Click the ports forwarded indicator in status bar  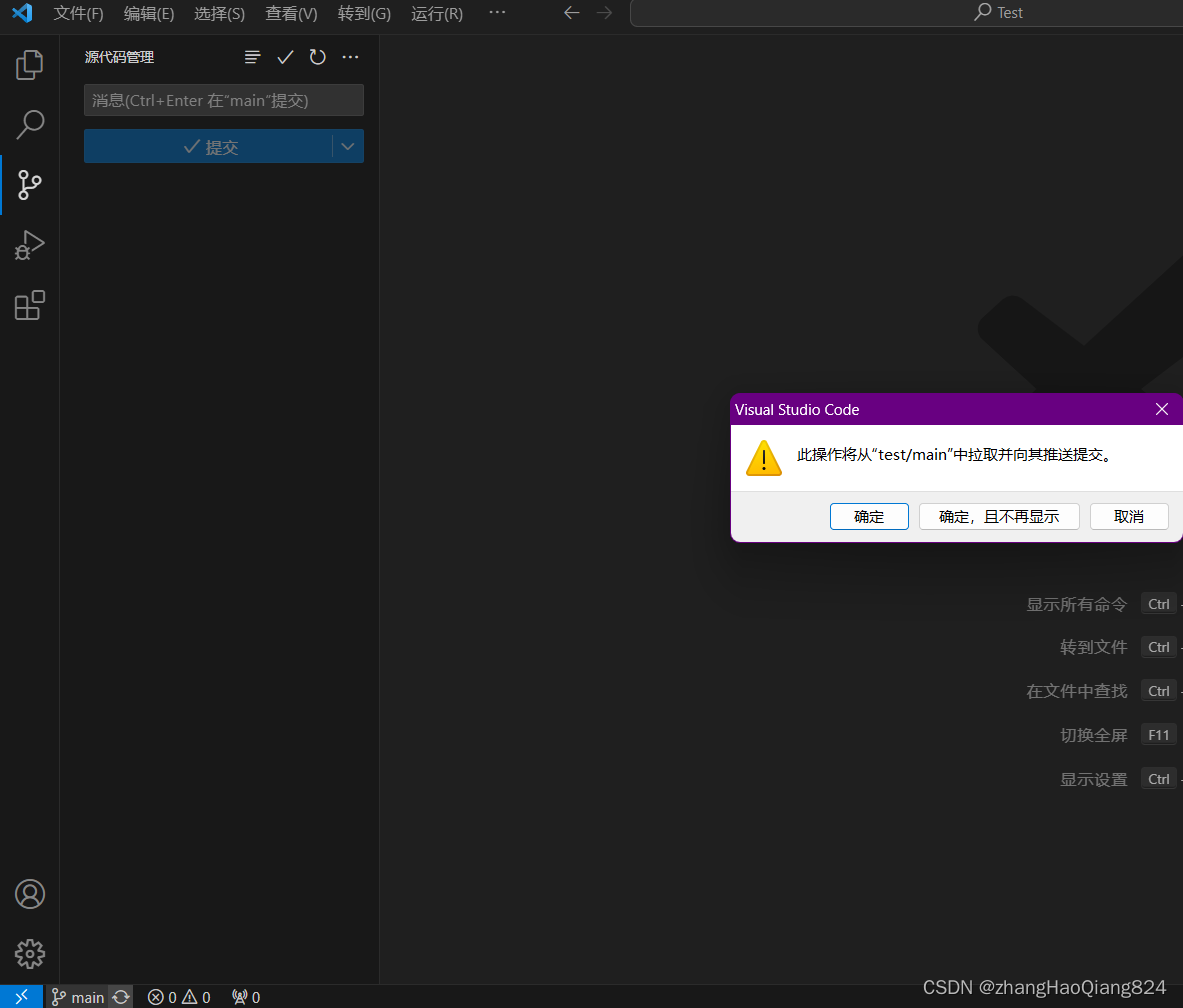[x=246, y=997]
